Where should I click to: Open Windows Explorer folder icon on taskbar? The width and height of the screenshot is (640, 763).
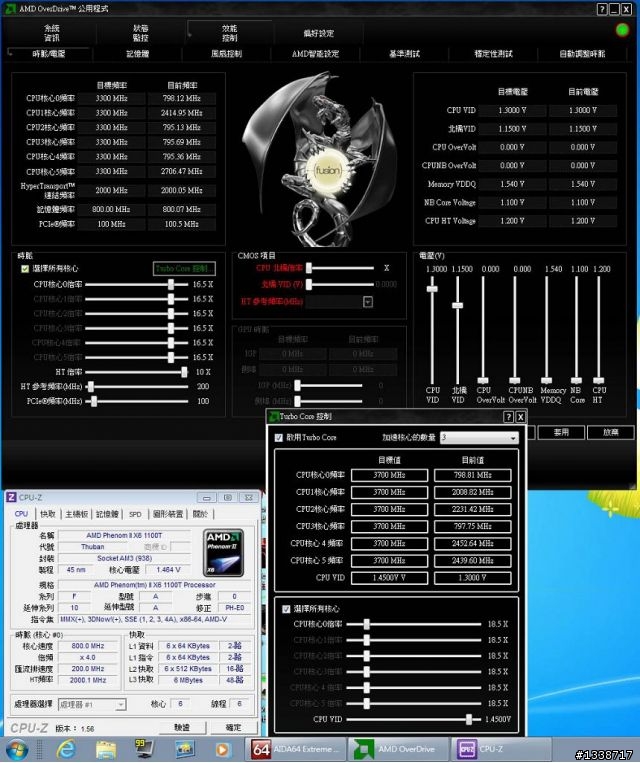(105, 750)
